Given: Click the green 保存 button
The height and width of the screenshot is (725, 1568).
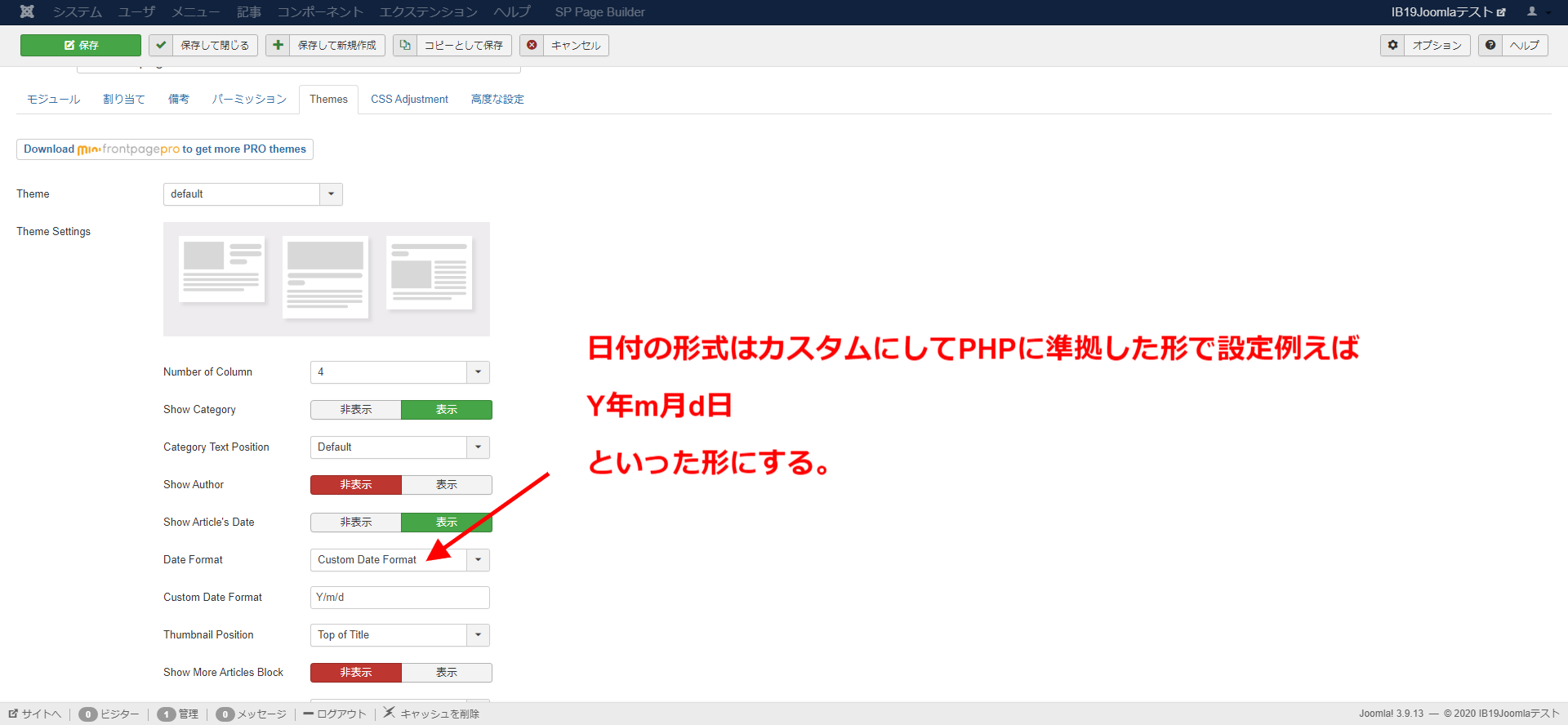Looking at the screenshot, I should pyautogui.click(x=81, y=45).
